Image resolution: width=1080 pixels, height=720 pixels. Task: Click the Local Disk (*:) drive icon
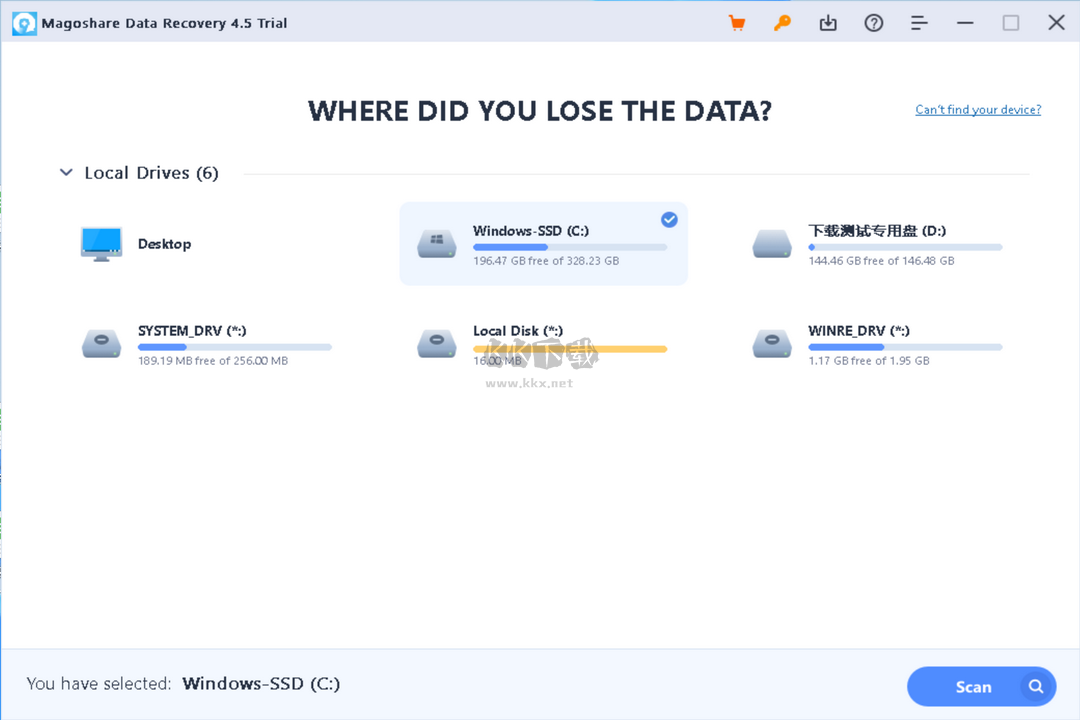pos(437,344)
